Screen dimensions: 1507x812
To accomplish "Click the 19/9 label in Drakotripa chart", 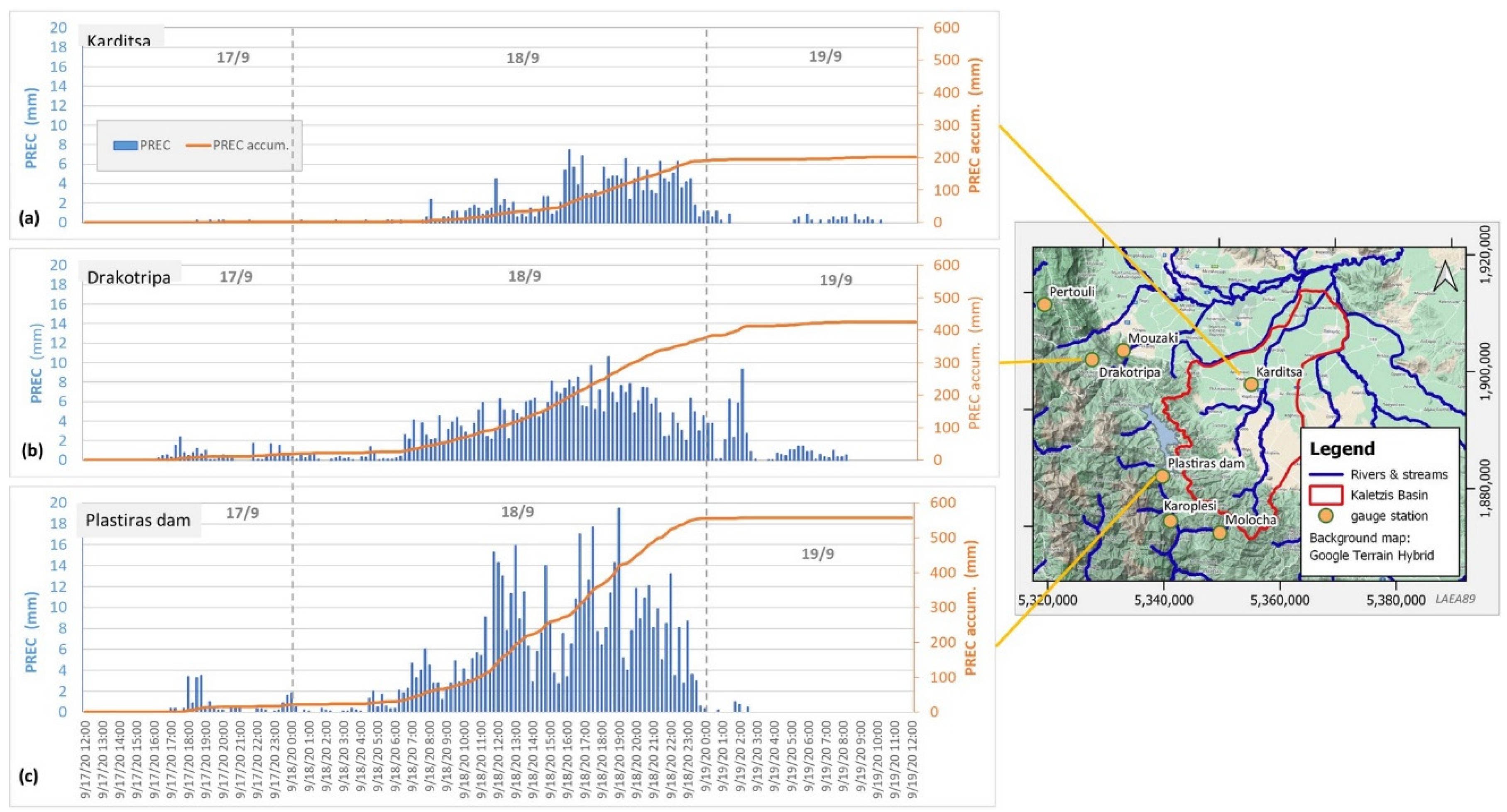I will [x=836, y=280].
